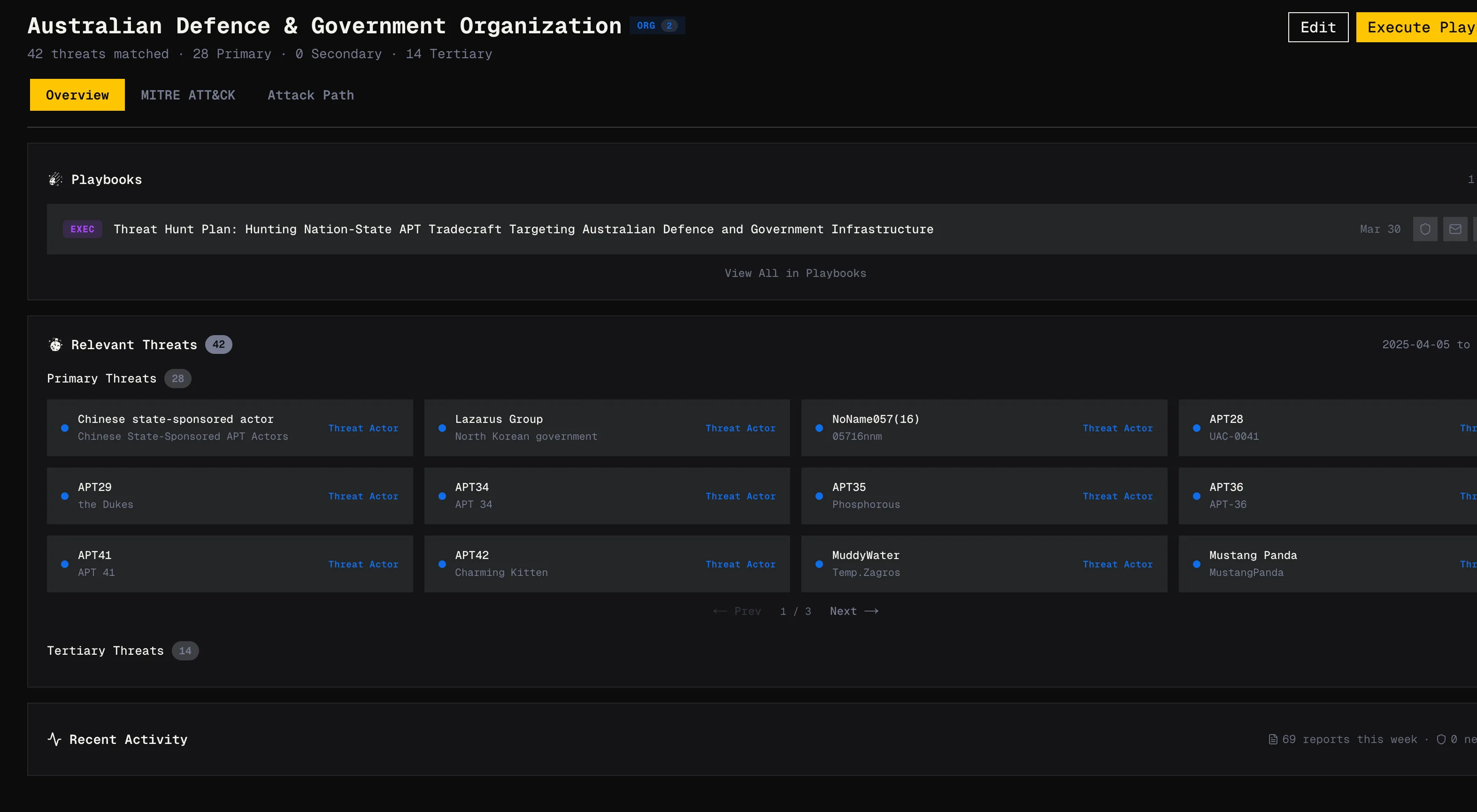Image resolution: width=1477 pixels, height=812 pixels.
Task: Click the Playbooks section sparkle icon
Action: (55, 179)
